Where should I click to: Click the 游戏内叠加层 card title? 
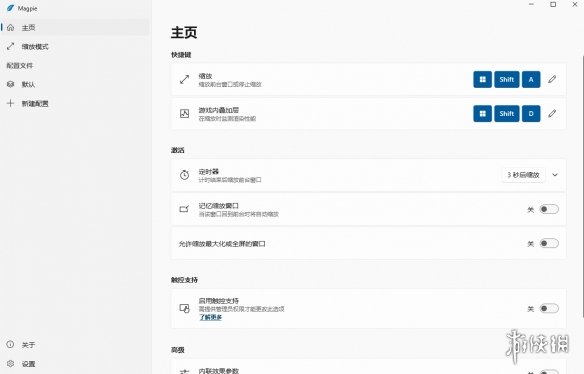219,110
